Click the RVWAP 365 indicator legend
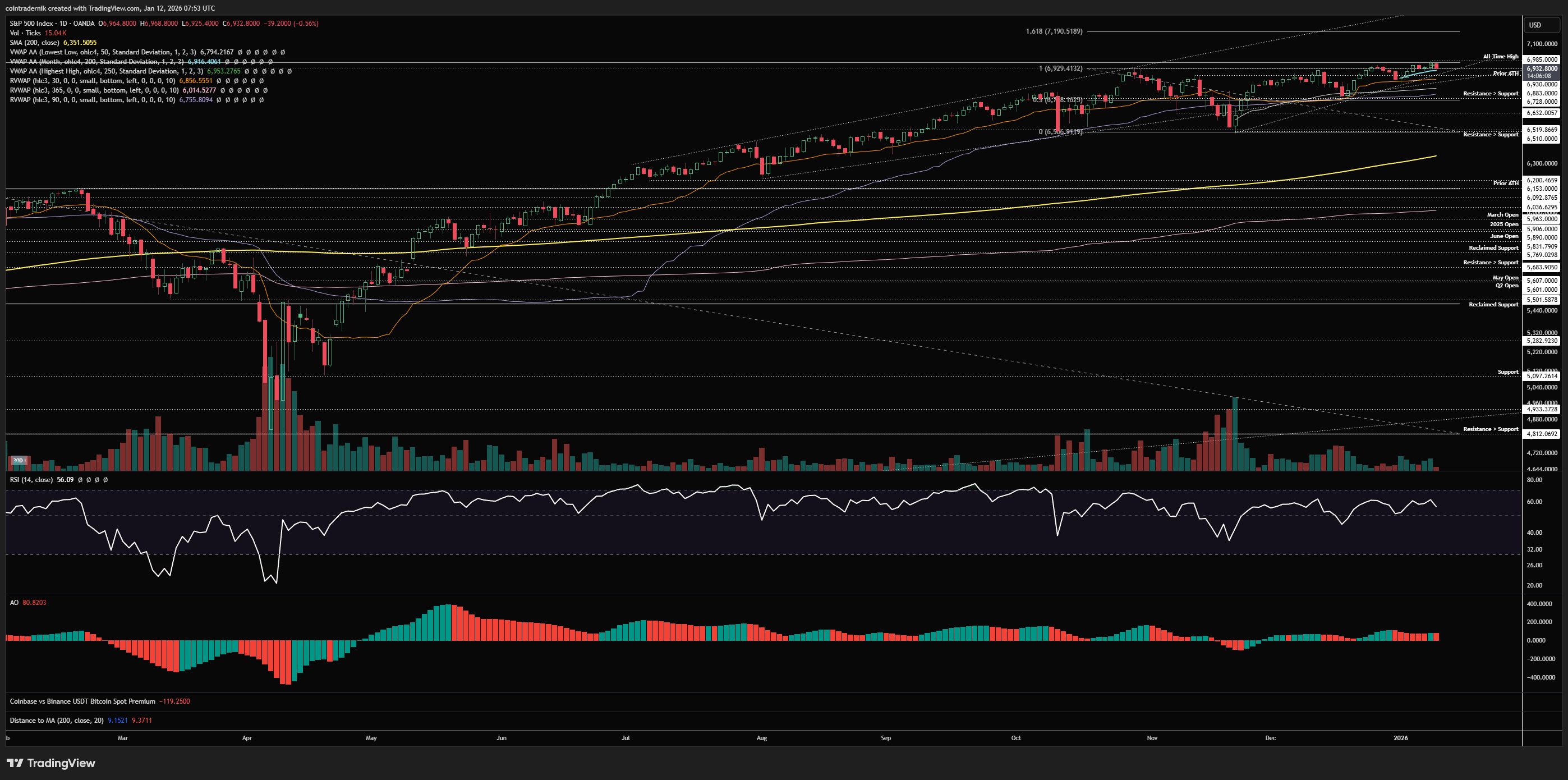 click(93, 90)
